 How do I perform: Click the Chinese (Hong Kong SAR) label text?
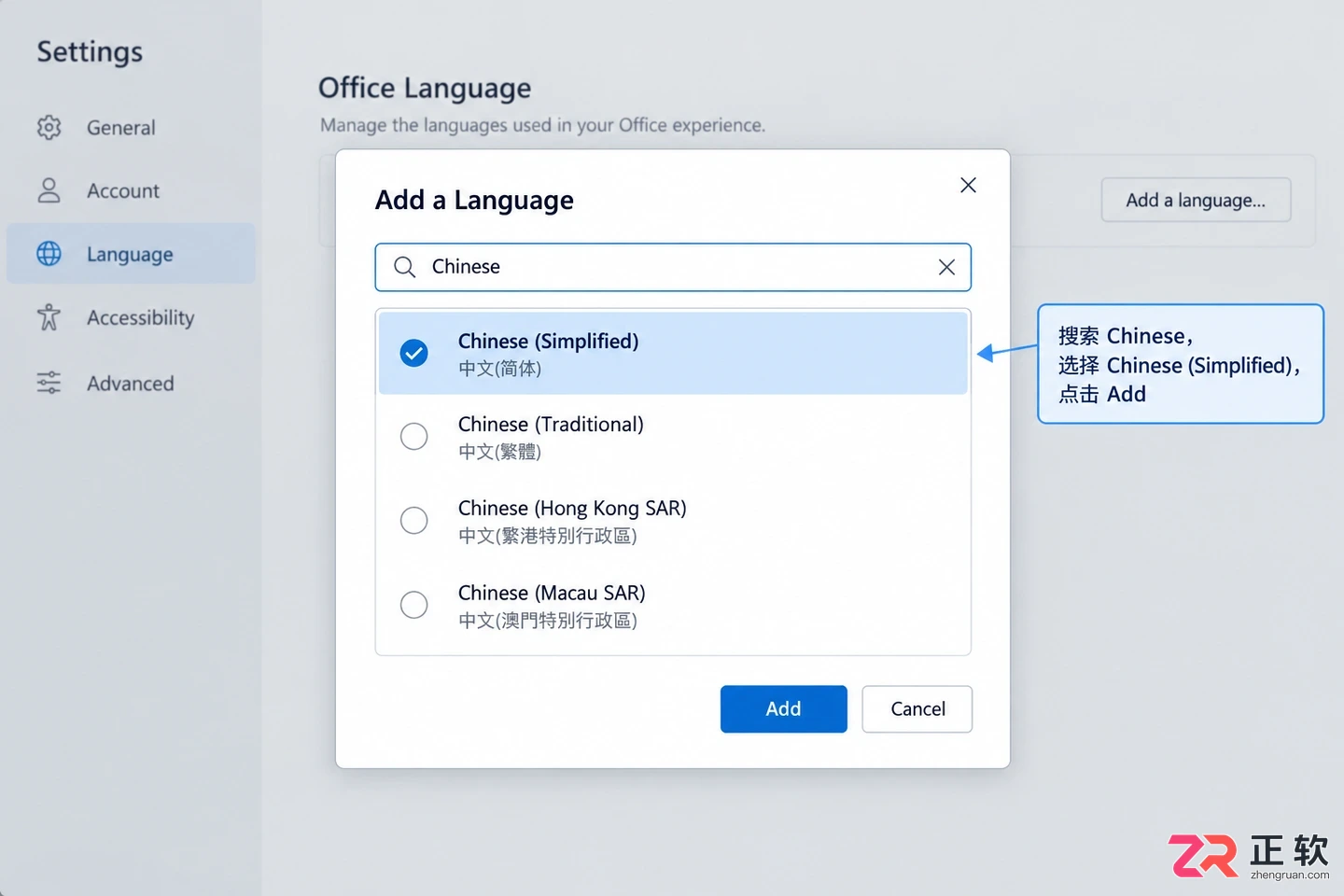(x=572, y=509)
